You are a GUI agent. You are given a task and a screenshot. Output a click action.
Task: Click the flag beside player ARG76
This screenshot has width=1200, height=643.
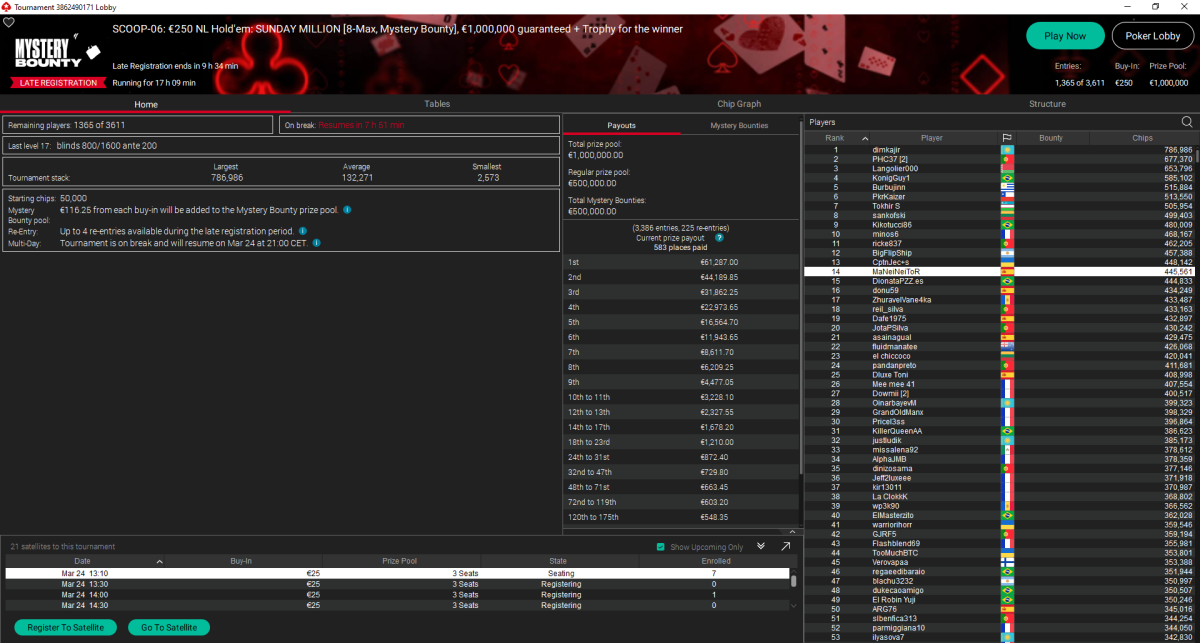[x=1007, y=609]
